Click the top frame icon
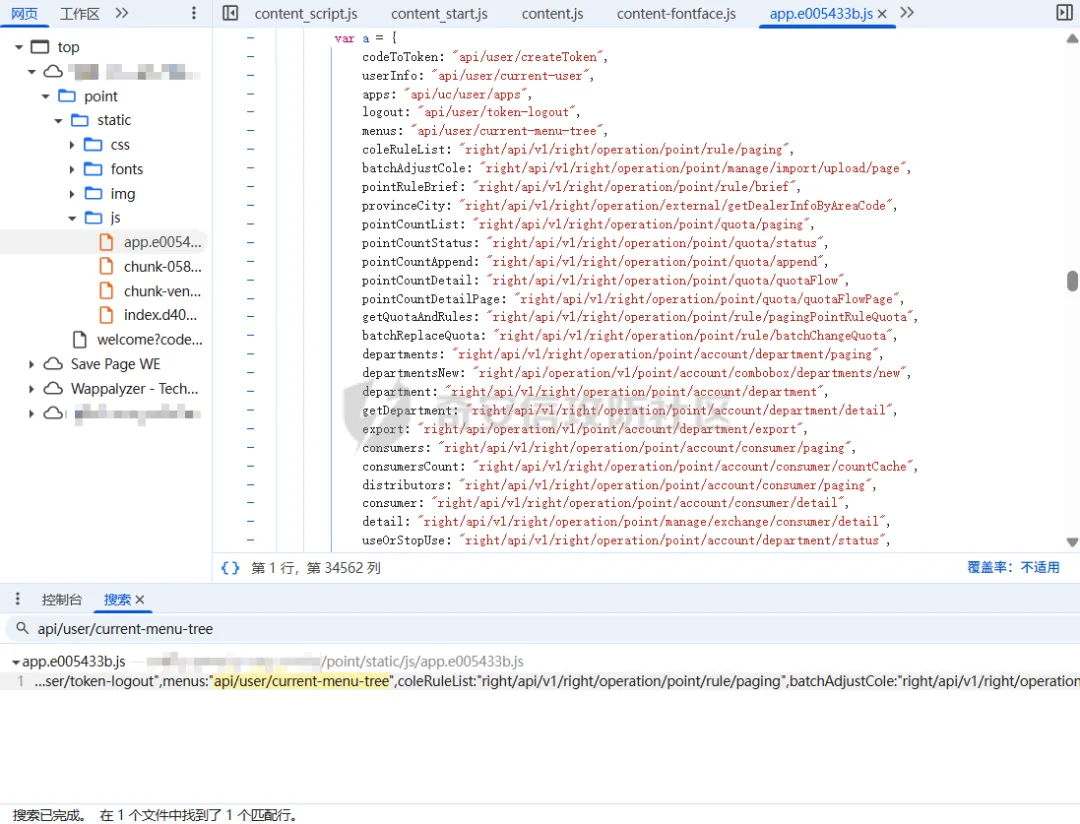This screenshot has height=824, width=1080. [x=41, y=47]
